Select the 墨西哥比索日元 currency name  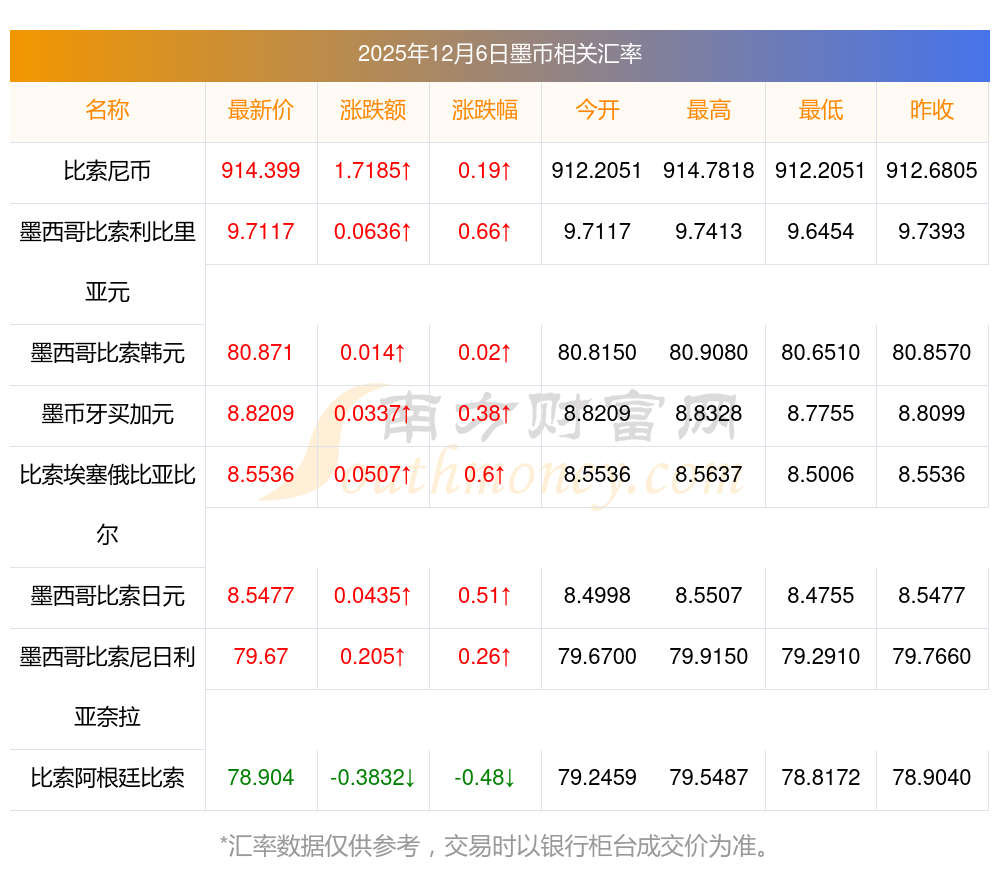(x=107, y=596)
